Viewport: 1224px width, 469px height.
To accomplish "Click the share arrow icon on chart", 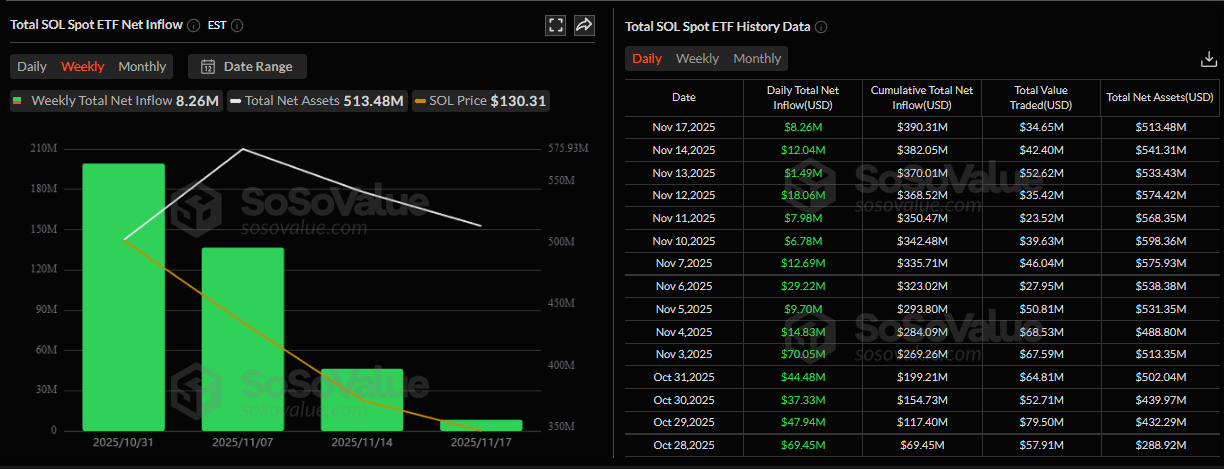I will pyautogui.click(x=584, y=26).
